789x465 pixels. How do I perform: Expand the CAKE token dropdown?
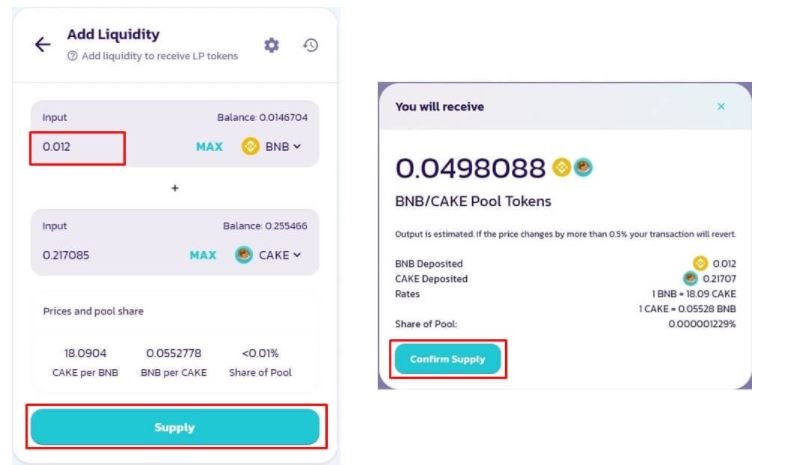[280, 255]
